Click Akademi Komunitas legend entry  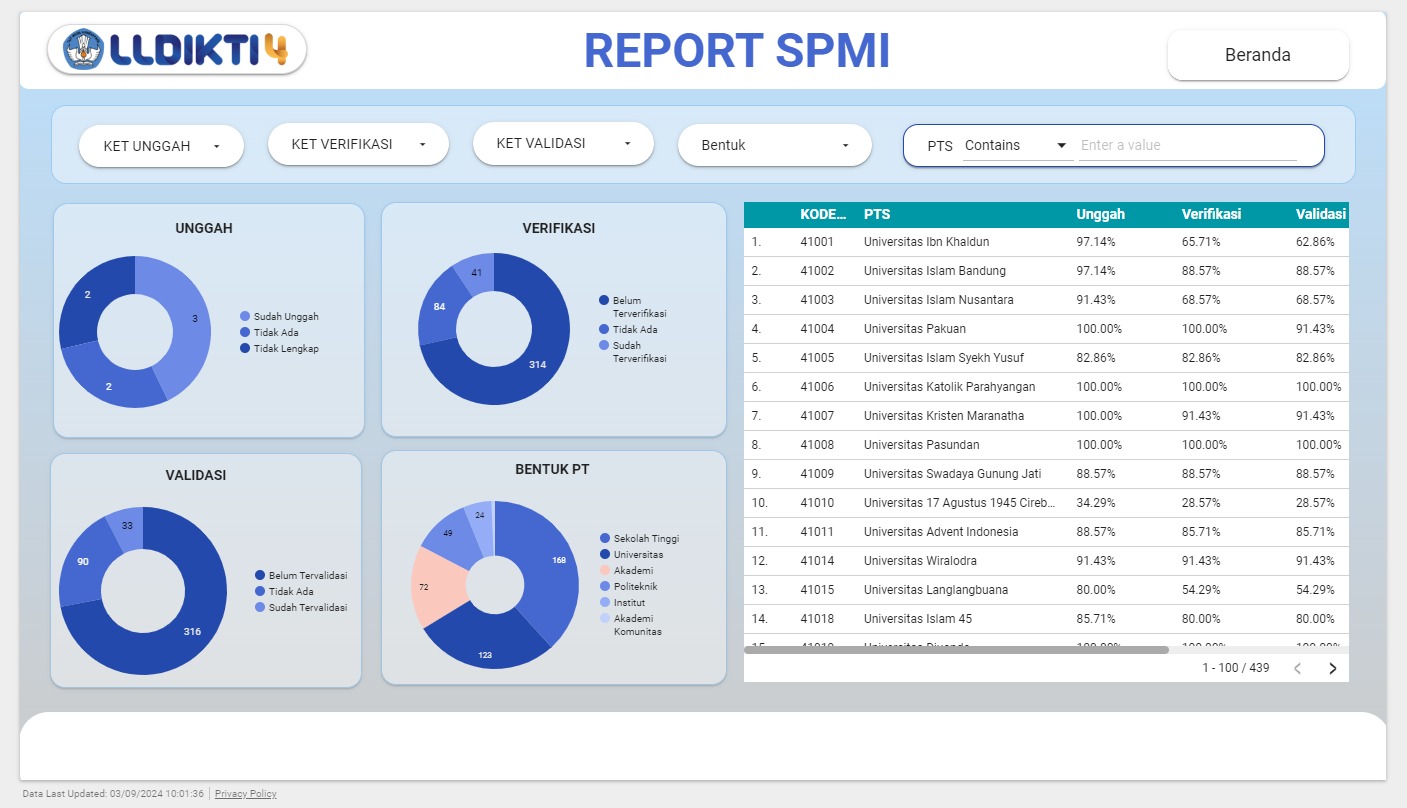pos(630,624)
